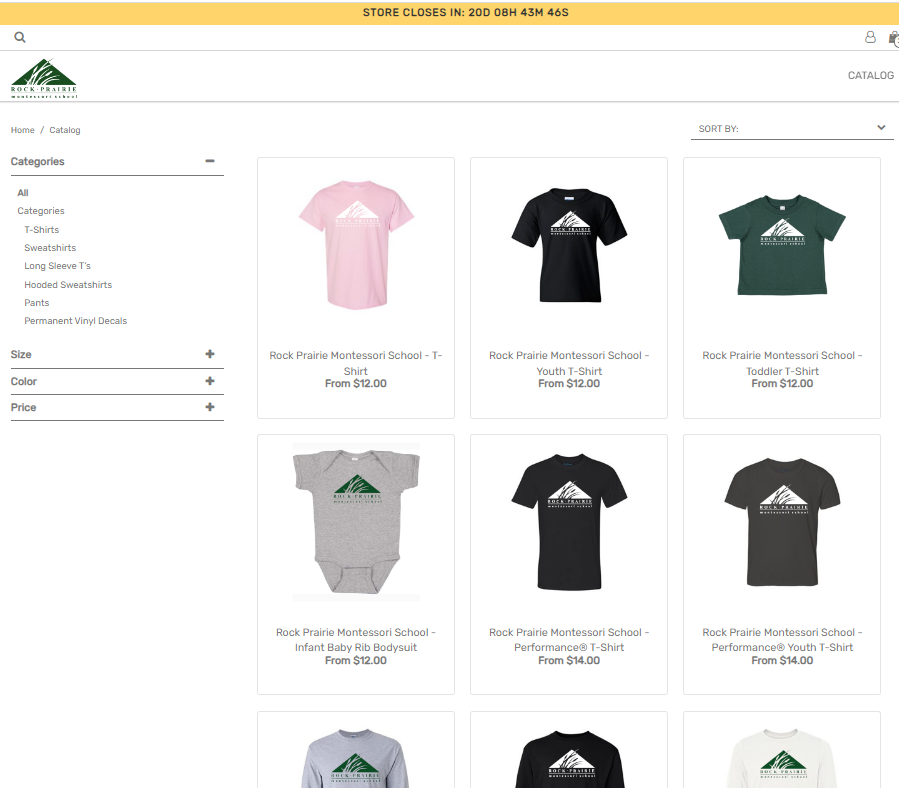Filter by Permanent Vinyl Decals category
The height and width of the screenshot is (788, 899).
click(75, 321)
